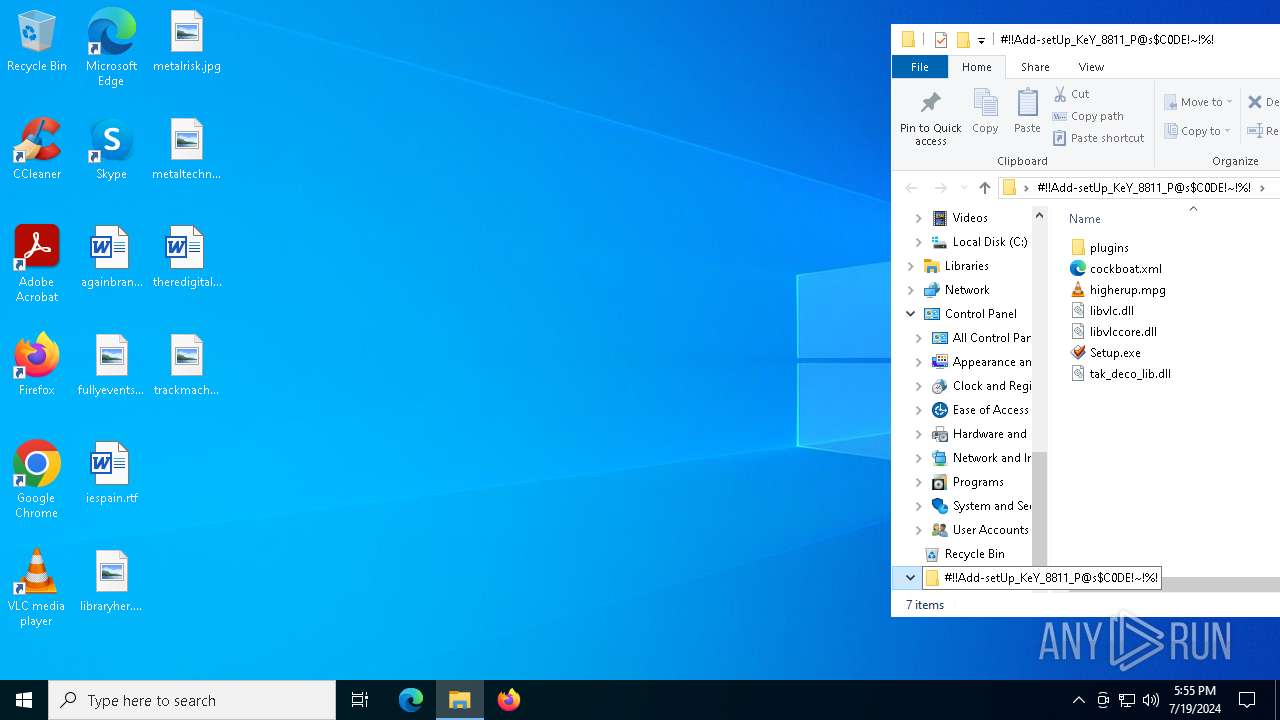This screenshot has width=1280, height=720.
Task: Select Ease of Access in the tree
Action: [981, 410]
